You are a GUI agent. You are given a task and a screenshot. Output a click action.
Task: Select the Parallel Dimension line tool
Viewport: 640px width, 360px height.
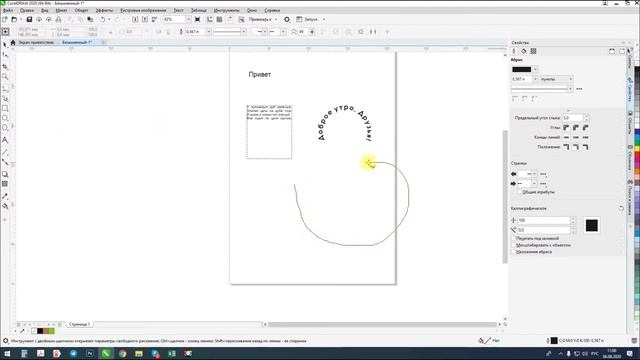pyautogui.click(x=5, y=152)
